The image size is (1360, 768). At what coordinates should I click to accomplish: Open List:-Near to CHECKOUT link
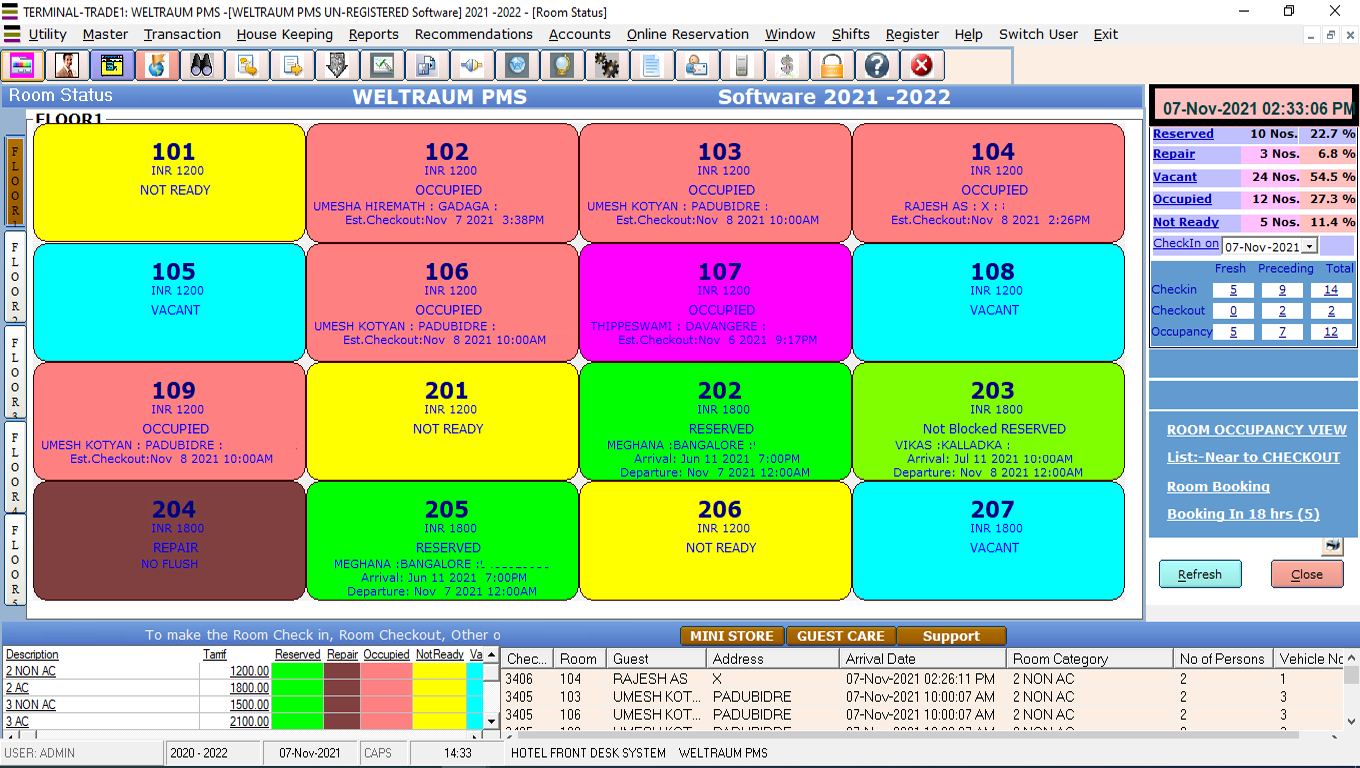point(1254,457)
